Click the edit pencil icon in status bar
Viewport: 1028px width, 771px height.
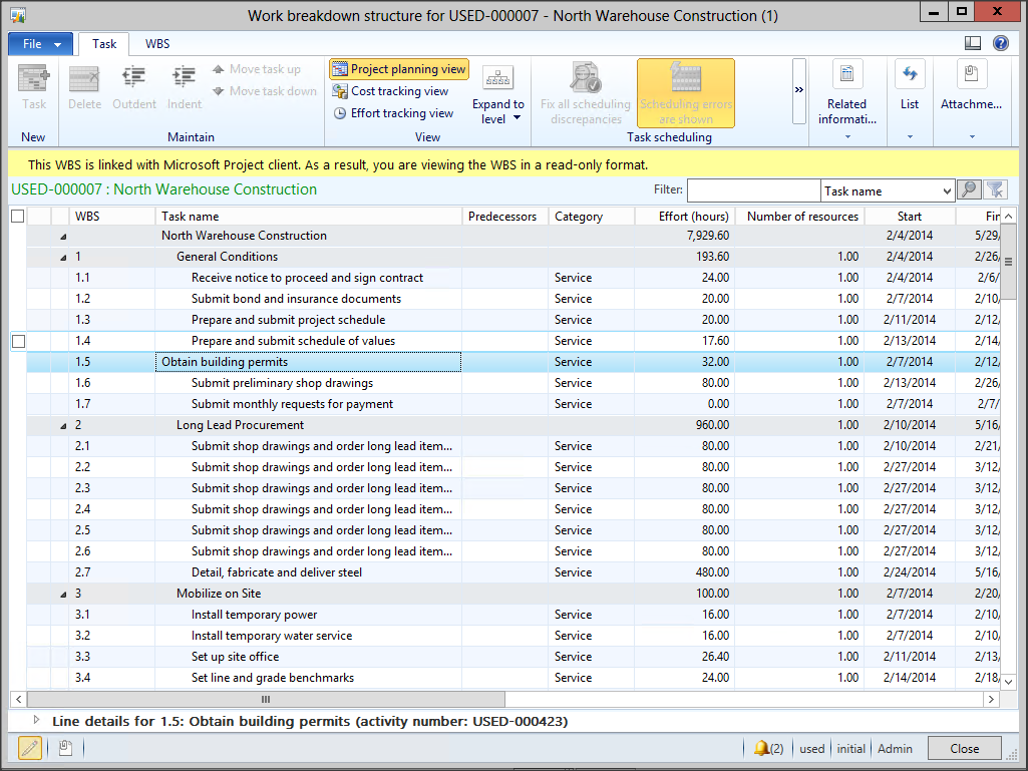point(30,748)
